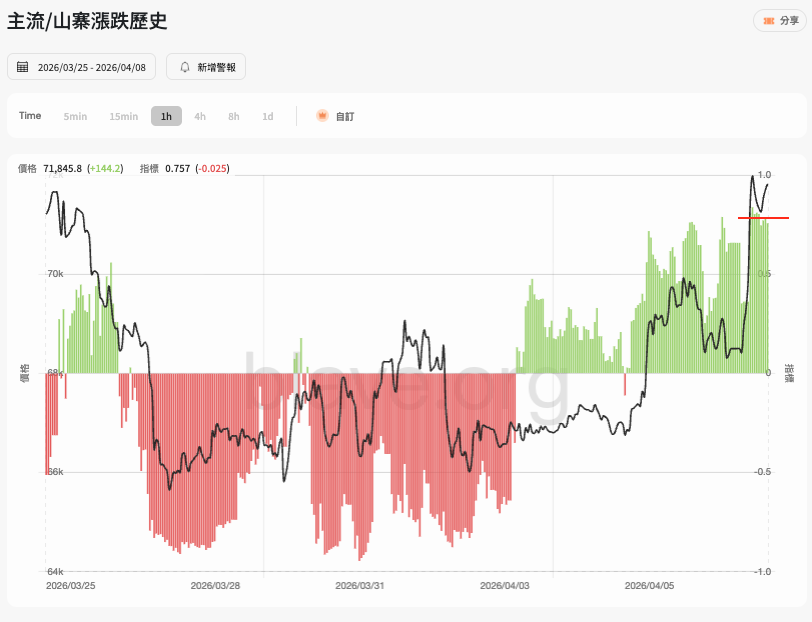Select the 1h time interval
Screen dimensions: 812x622
(166, 116)
